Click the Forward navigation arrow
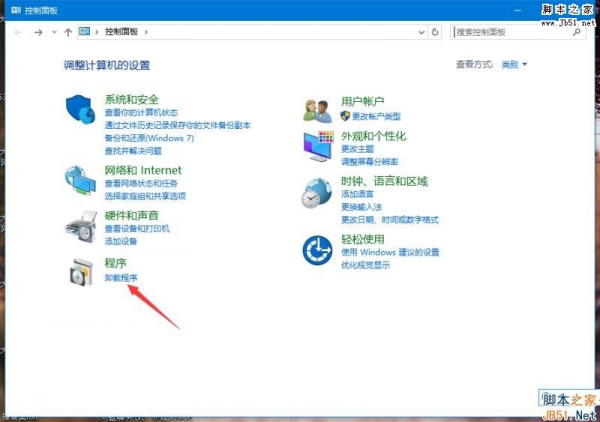Viewport: 600px width, 422px height. 38,32
